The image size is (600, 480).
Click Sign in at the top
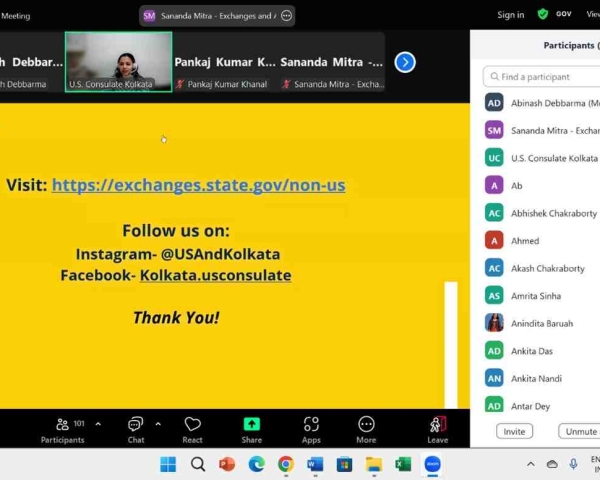510,15
